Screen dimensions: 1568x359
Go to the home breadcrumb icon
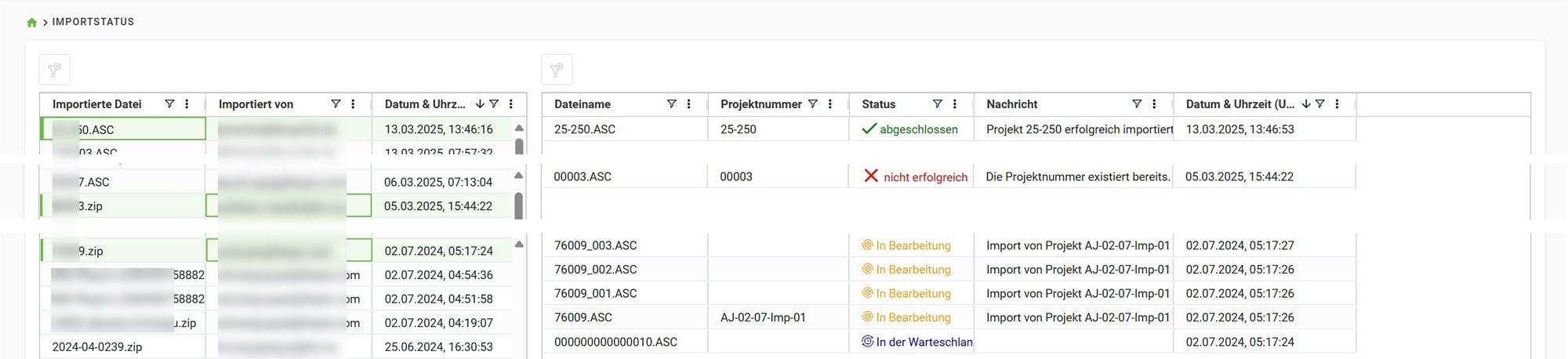tap(31, 22)
